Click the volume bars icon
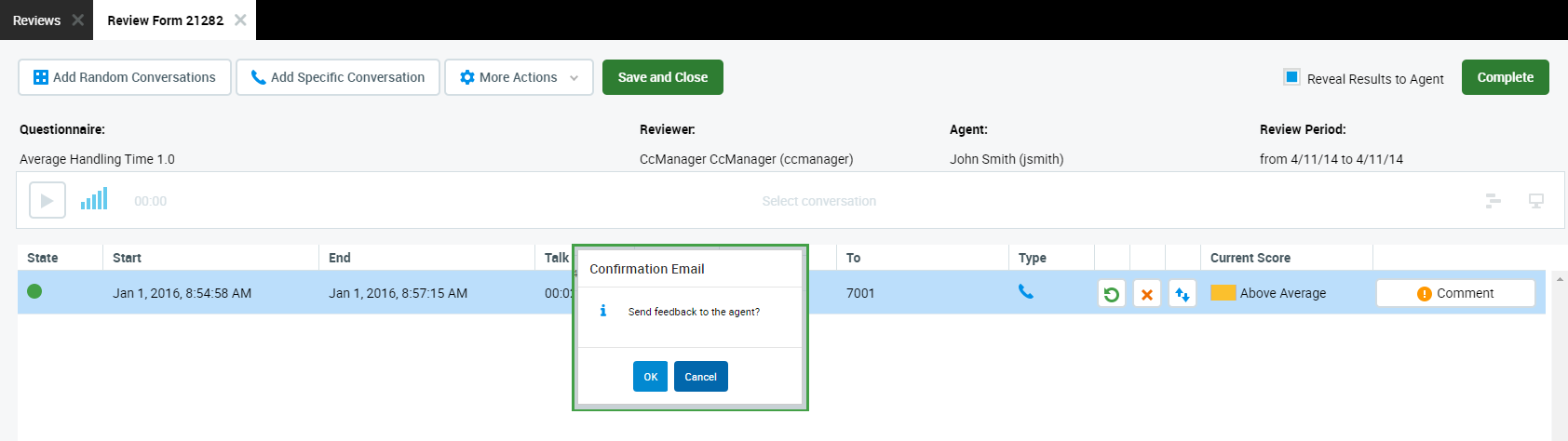Viewport: 1568px width, 441px height. tap(94, 199)
